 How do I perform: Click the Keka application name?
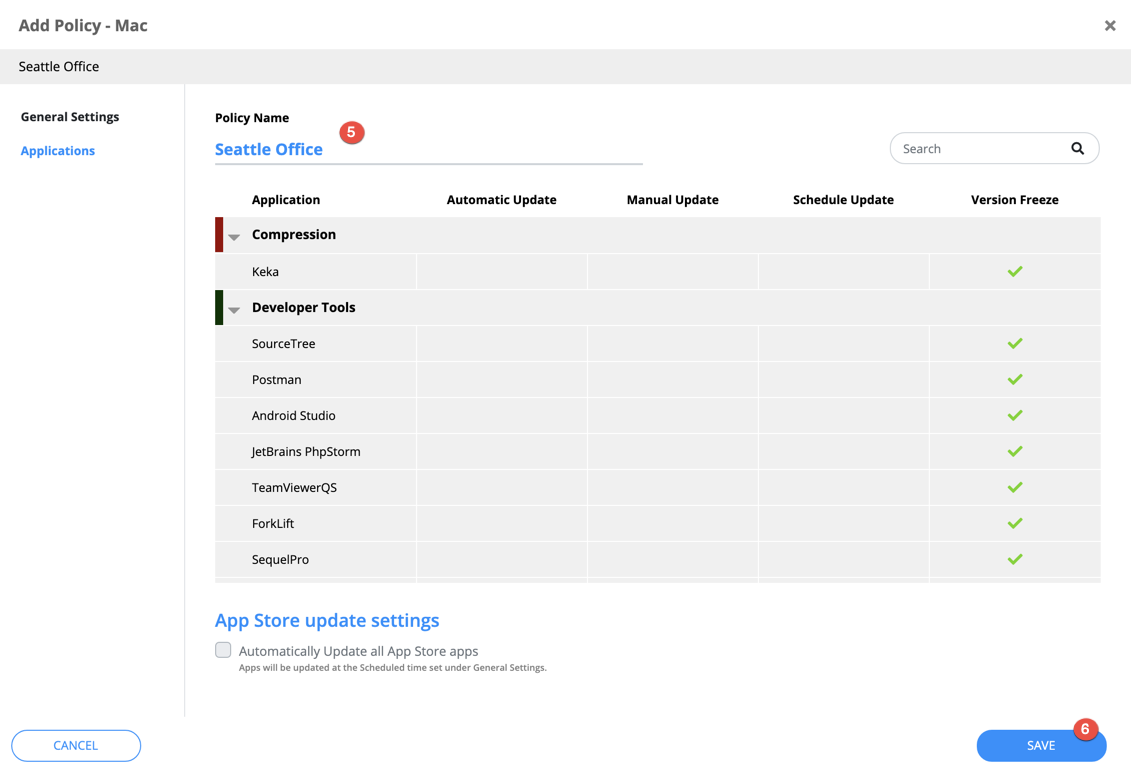click(265, 272)
